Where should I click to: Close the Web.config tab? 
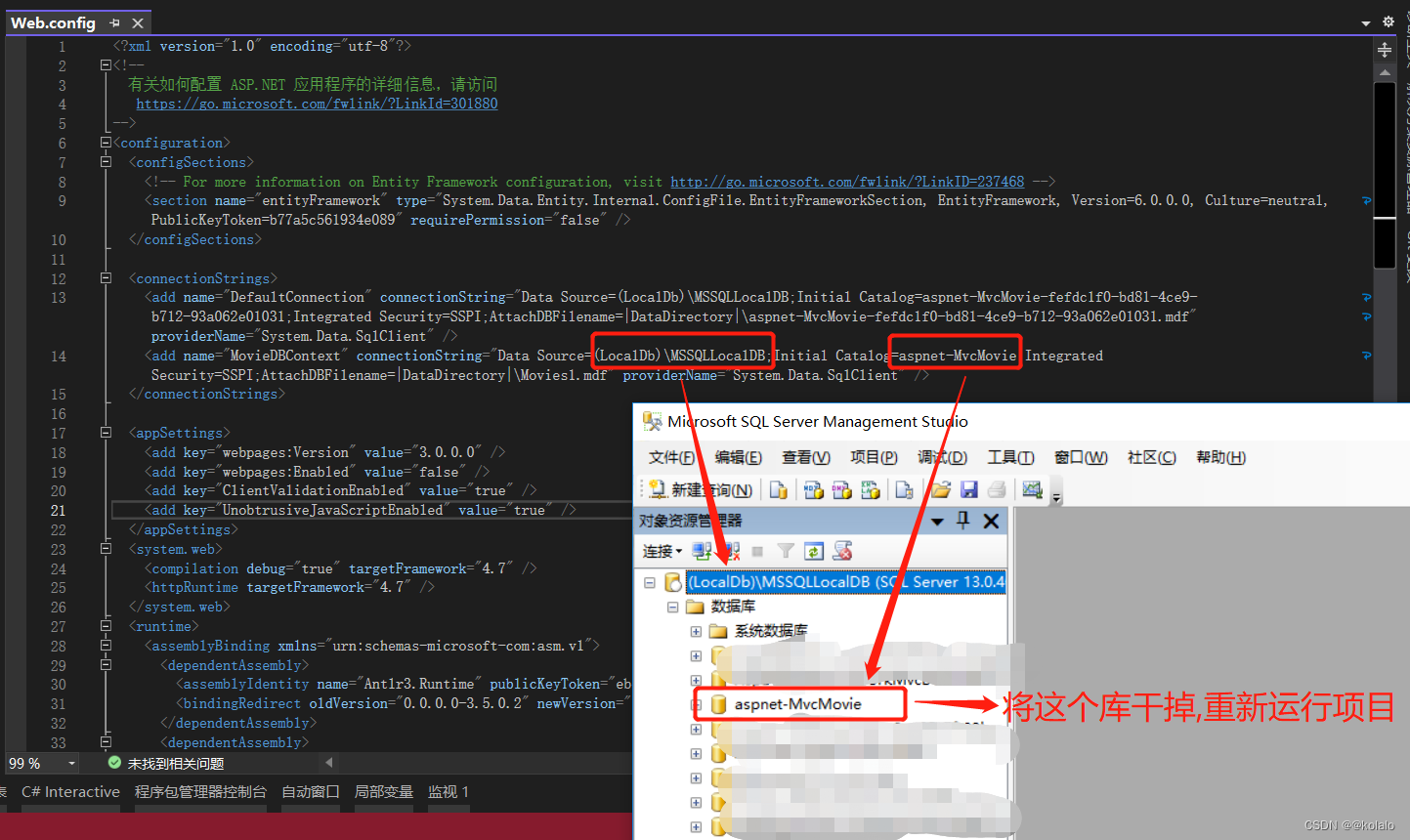pos(138,22)
